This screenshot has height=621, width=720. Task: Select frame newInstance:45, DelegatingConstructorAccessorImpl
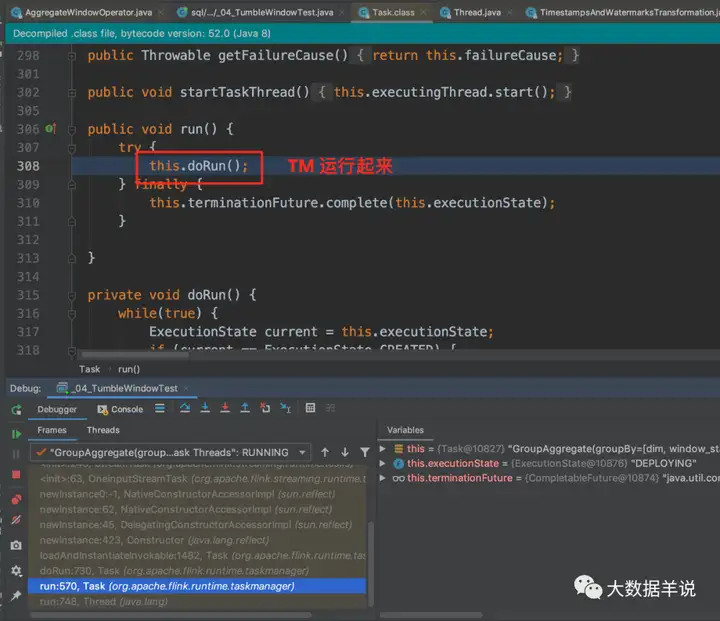click(x=197, y=525)
